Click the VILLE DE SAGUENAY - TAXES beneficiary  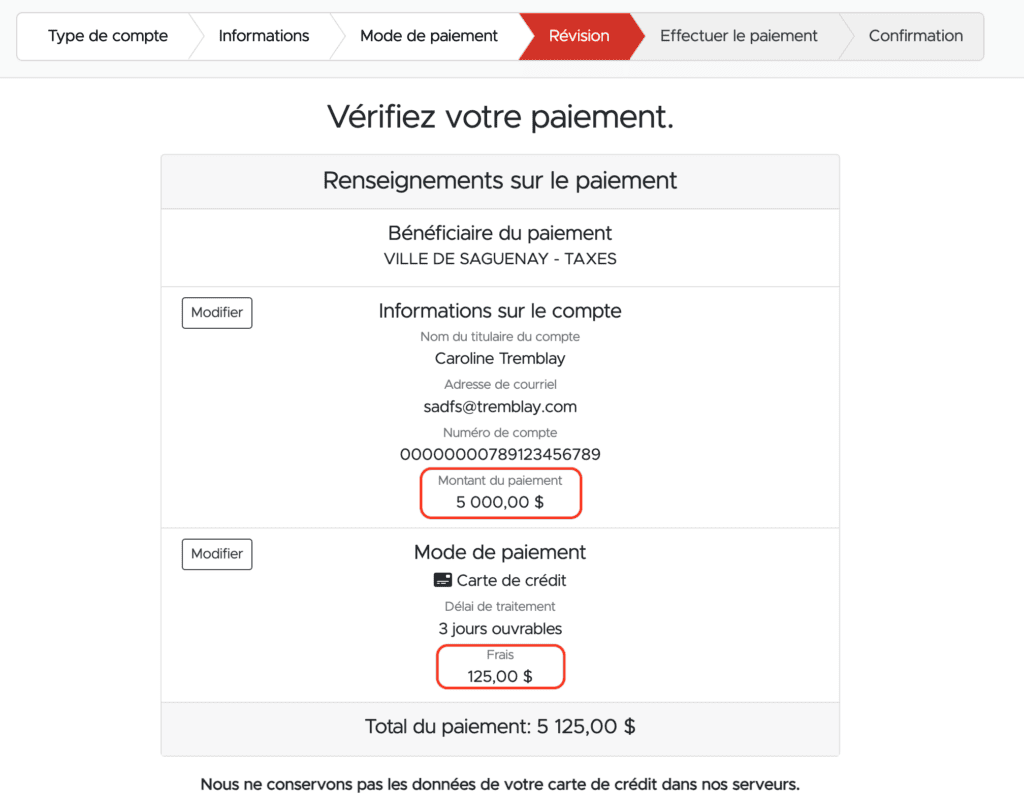pyautogui.click(x=500, y=259)
